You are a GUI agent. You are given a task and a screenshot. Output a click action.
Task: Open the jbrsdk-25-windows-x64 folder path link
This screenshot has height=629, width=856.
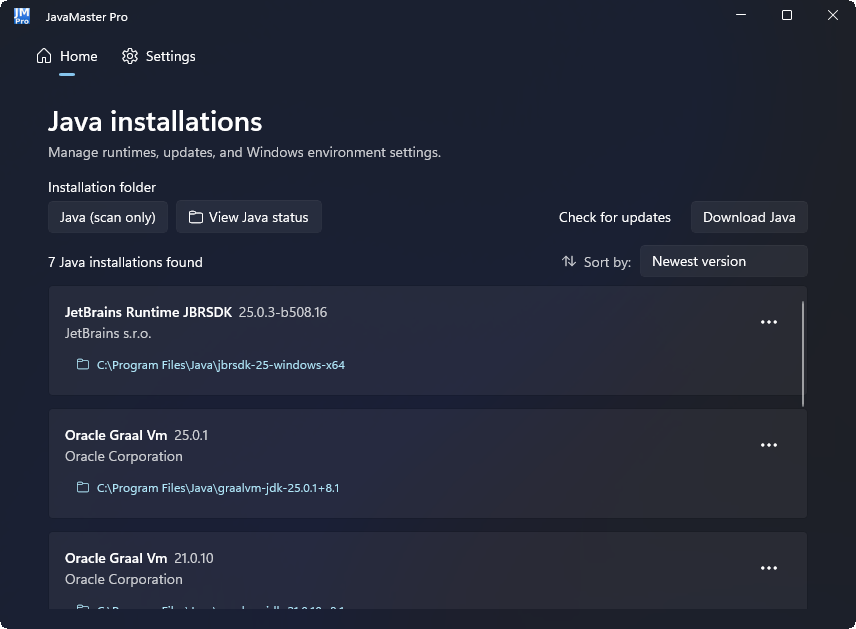tap(221, 365)
